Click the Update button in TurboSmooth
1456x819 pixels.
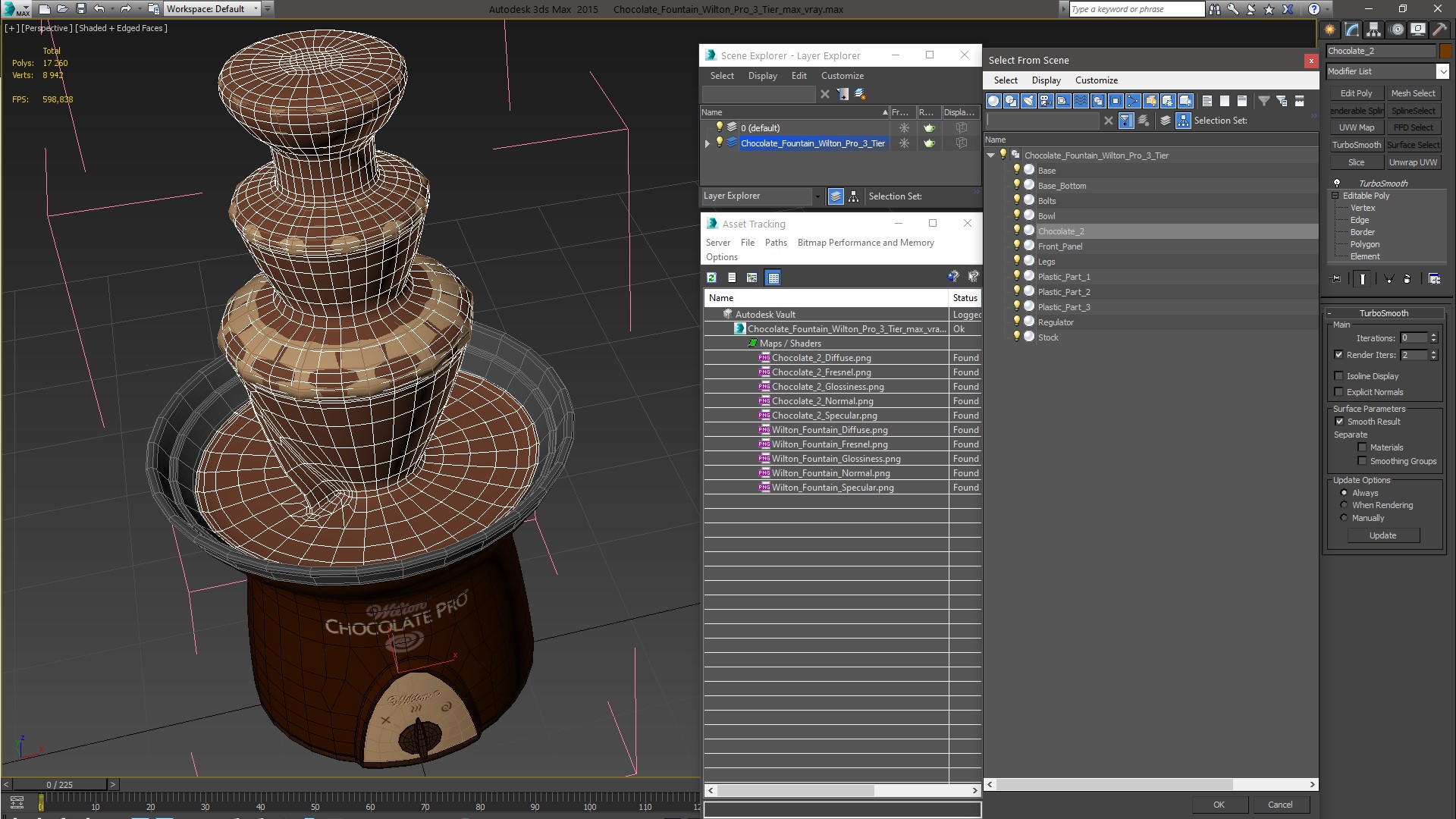[1382, 535]
